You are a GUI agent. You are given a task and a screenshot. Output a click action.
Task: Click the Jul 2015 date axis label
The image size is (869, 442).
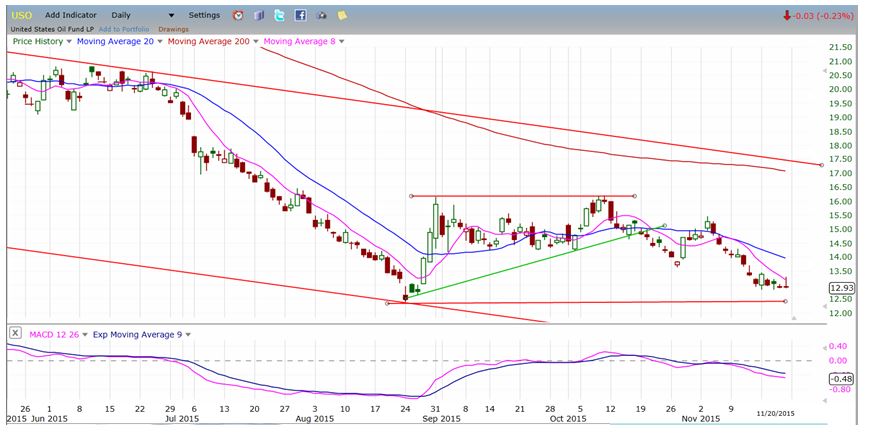(181, 419)
